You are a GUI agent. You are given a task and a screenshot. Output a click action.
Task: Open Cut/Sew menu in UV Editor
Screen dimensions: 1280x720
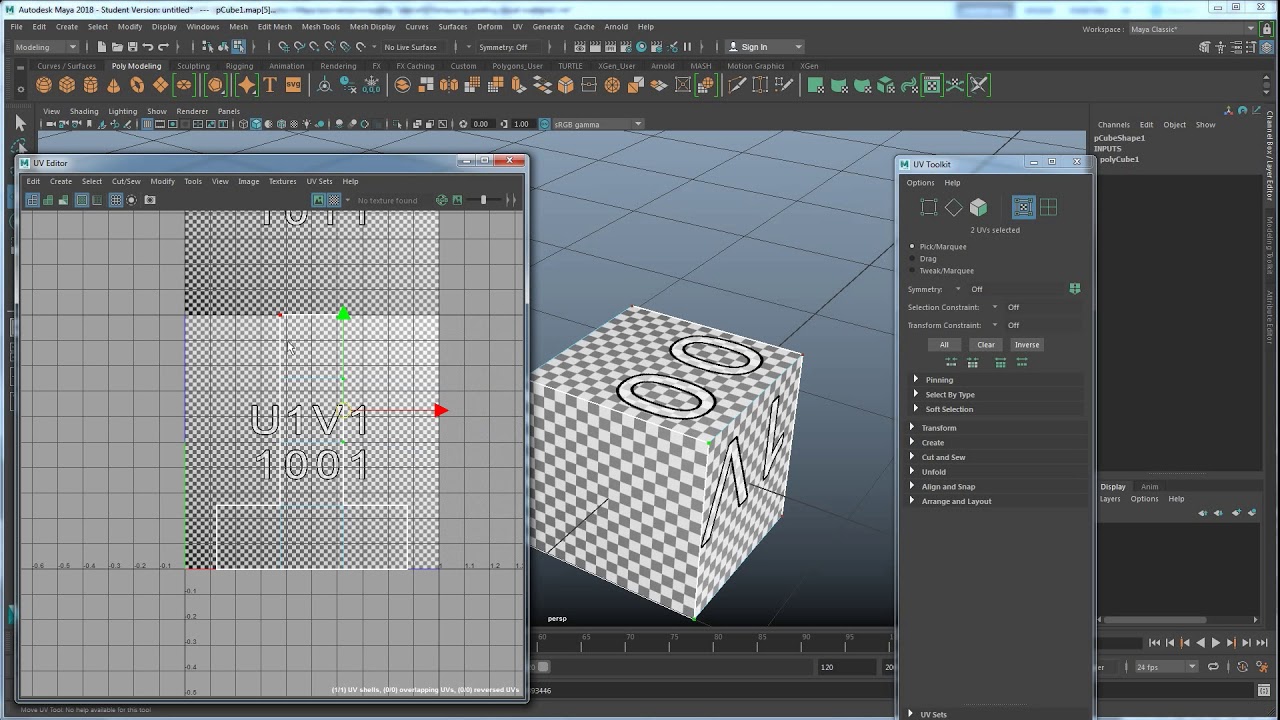pos(126,181)
